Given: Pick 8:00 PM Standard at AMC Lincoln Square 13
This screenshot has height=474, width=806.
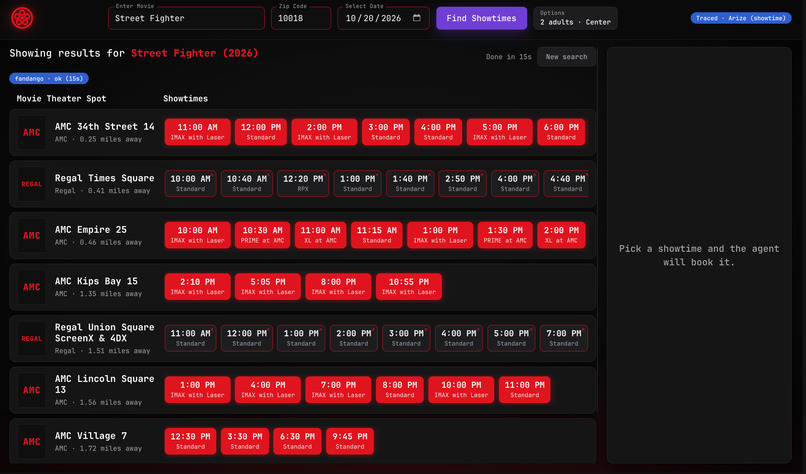Looking at the screenshot, I should pos(399,390).
